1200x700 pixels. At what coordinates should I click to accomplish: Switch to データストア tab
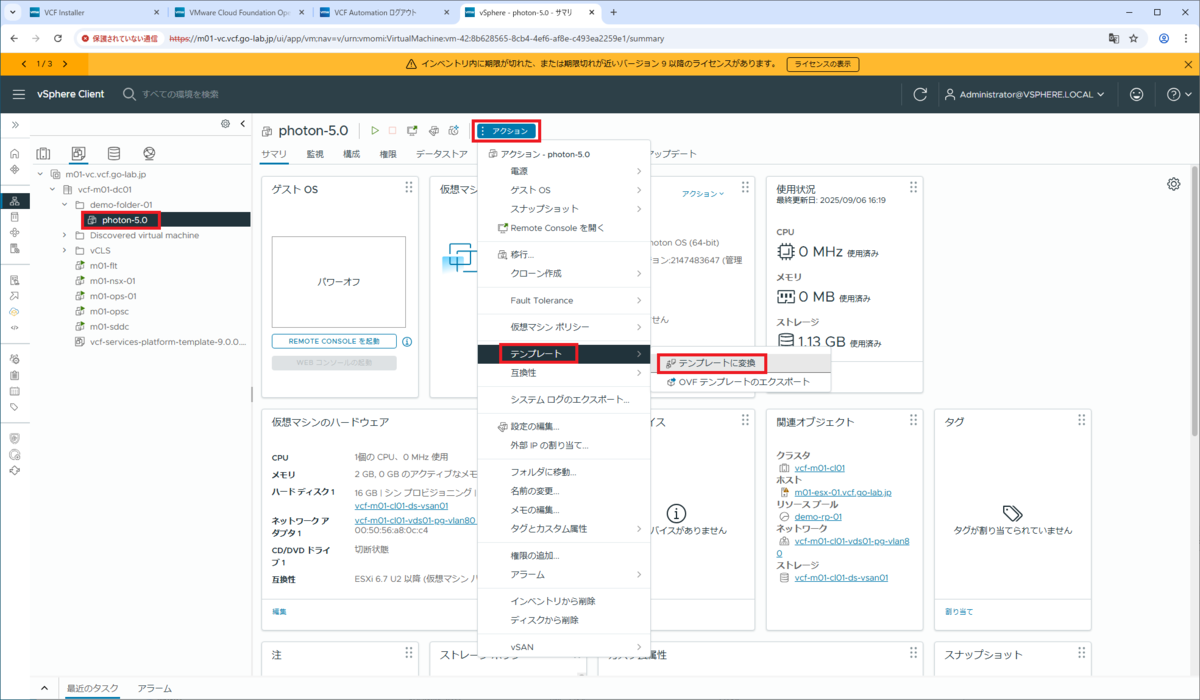tap(442, 154)
